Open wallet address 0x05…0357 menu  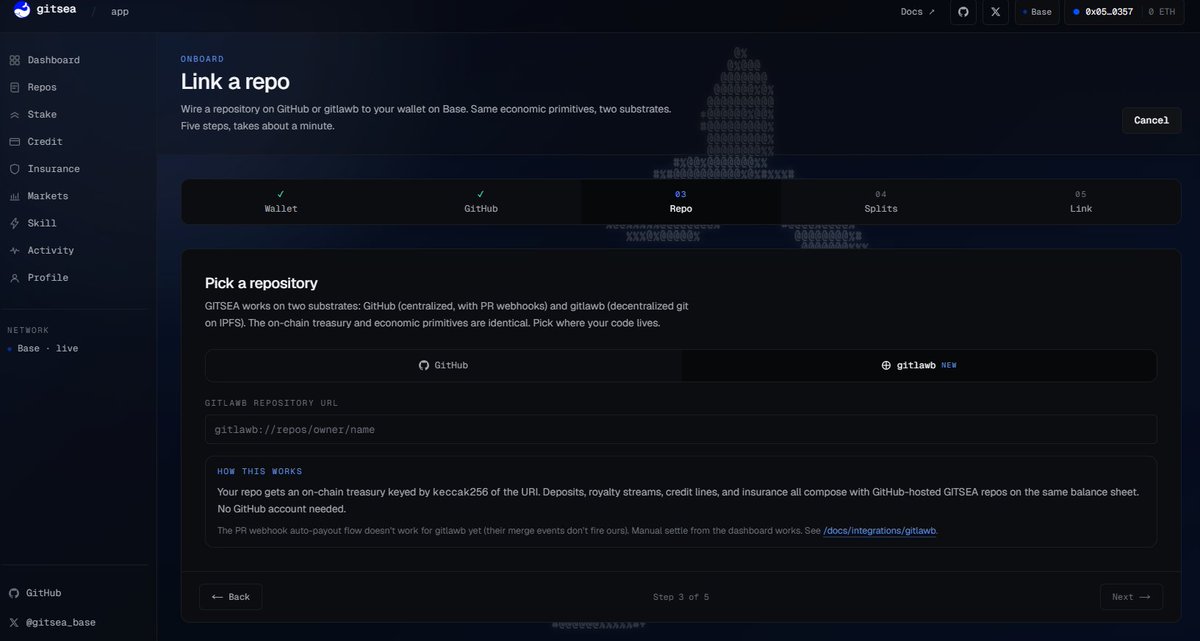click(1102, 12)
